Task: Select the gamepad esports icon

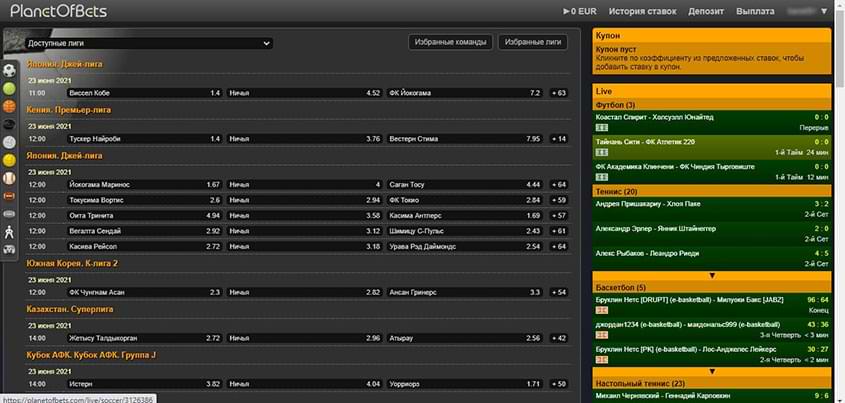Action: (9, 249)
